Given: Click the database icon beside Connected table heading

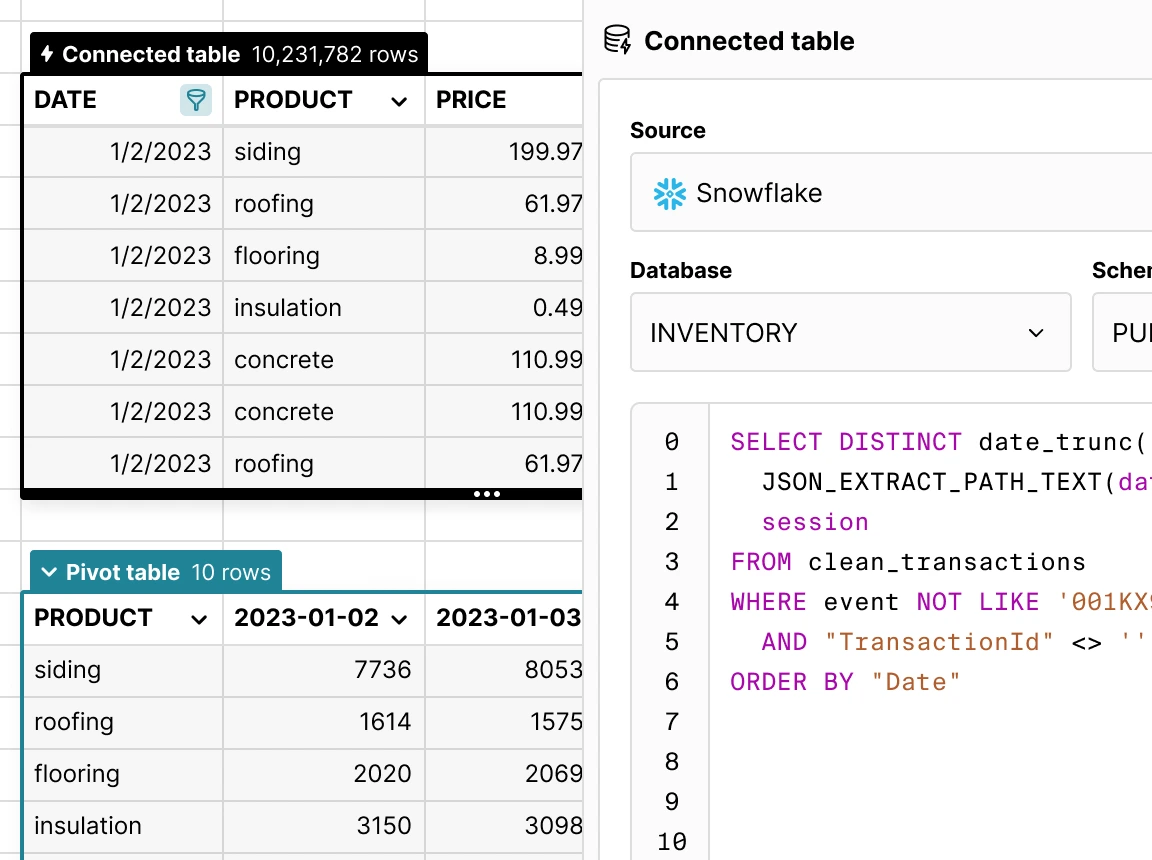Looking at the screenshot, I should [x=618, y=41].
